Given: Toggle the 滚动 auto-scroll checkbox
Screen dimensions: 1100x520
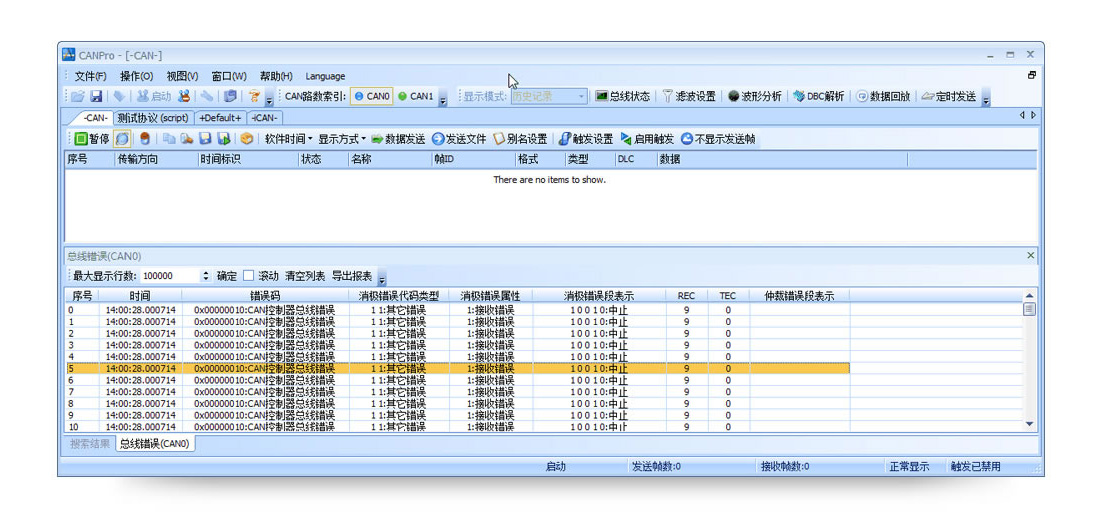Looking at the screenshot, I should click(249, 276).
